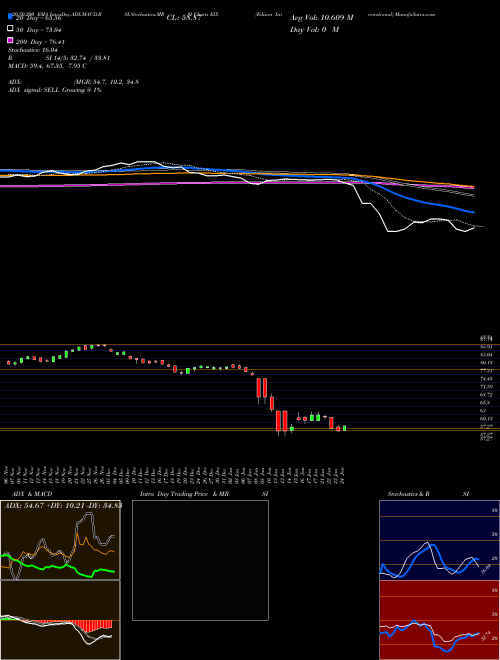500x660 pixels.
Task: Click the magenta 200 Day EMA legend swatch
Action: coord(11,40)
